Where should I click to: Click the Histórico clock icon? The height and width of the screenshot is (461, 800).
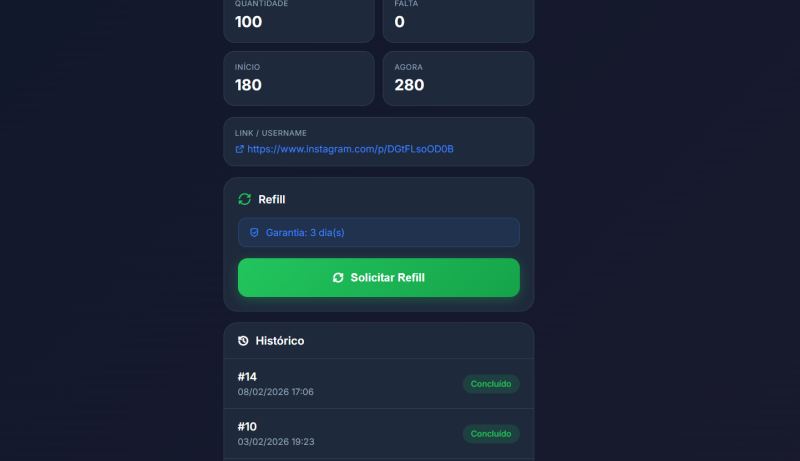click(x=243, y=341)
